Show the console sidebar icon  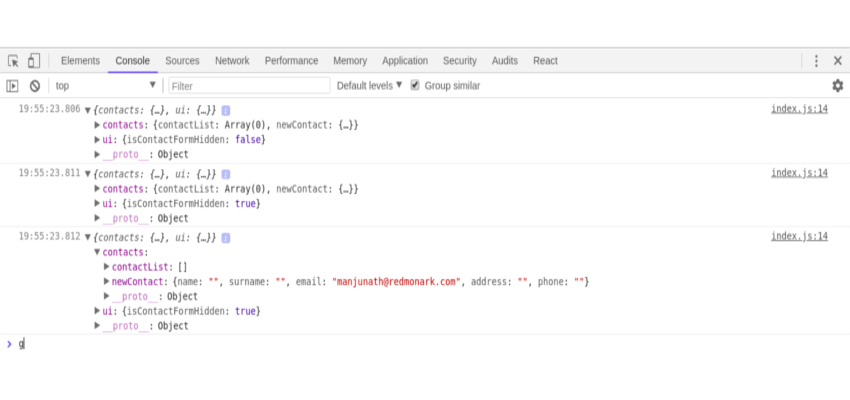(x=13, y=86)
